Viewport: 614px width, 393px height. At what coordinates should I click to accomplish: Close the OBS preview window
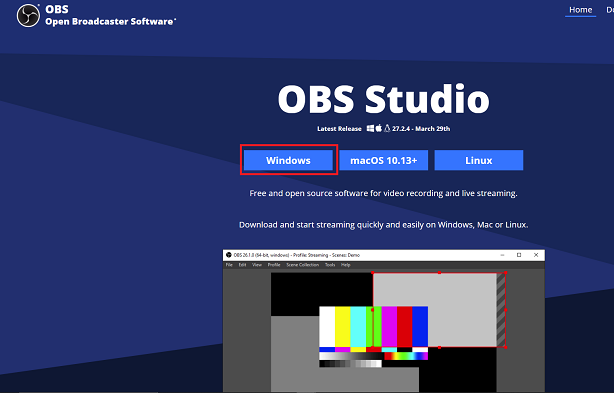536,255
